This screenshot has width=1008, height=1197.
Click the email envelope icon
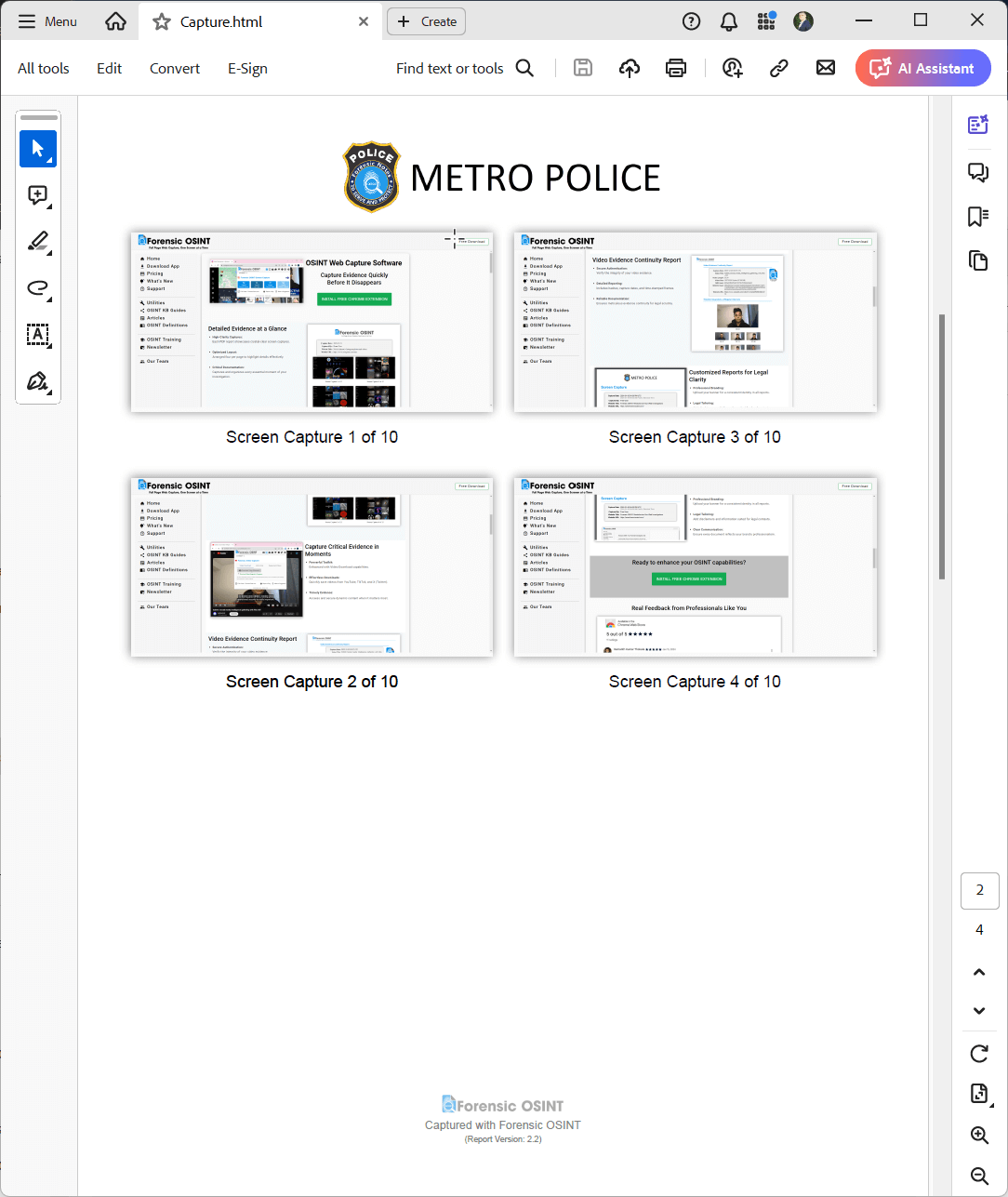pyautogui.click(x=825, y=68)
